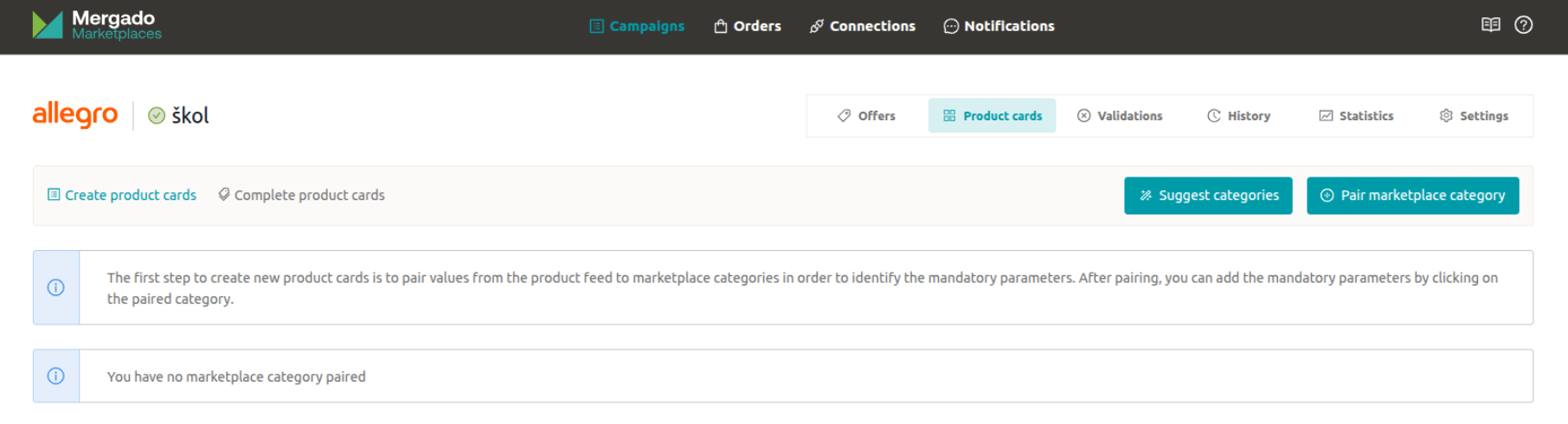Click info icon beside first-step instructions

point(56,287)
